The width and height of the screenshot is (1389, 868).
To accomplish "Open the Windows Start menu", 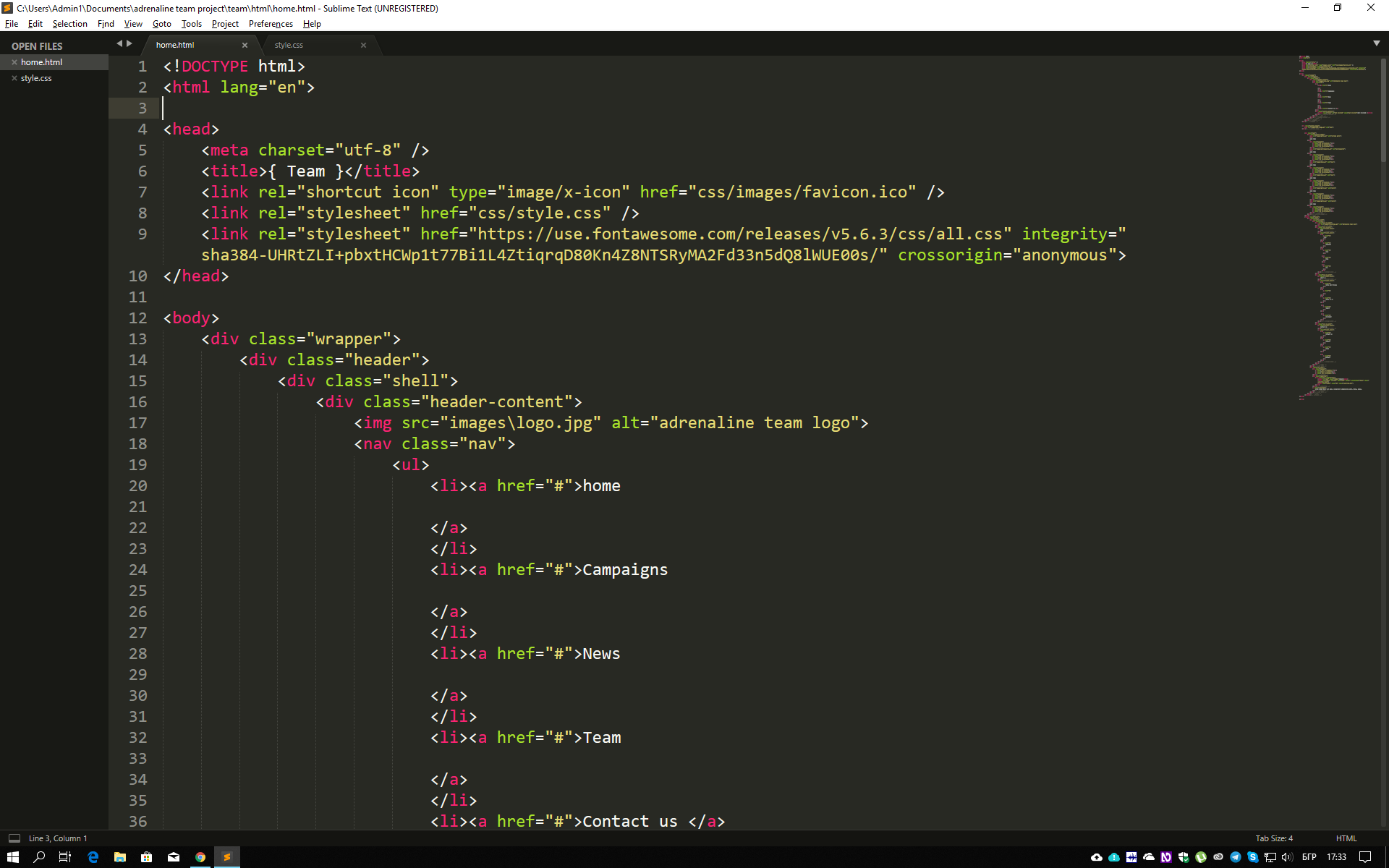I will [x=13, y=857].
